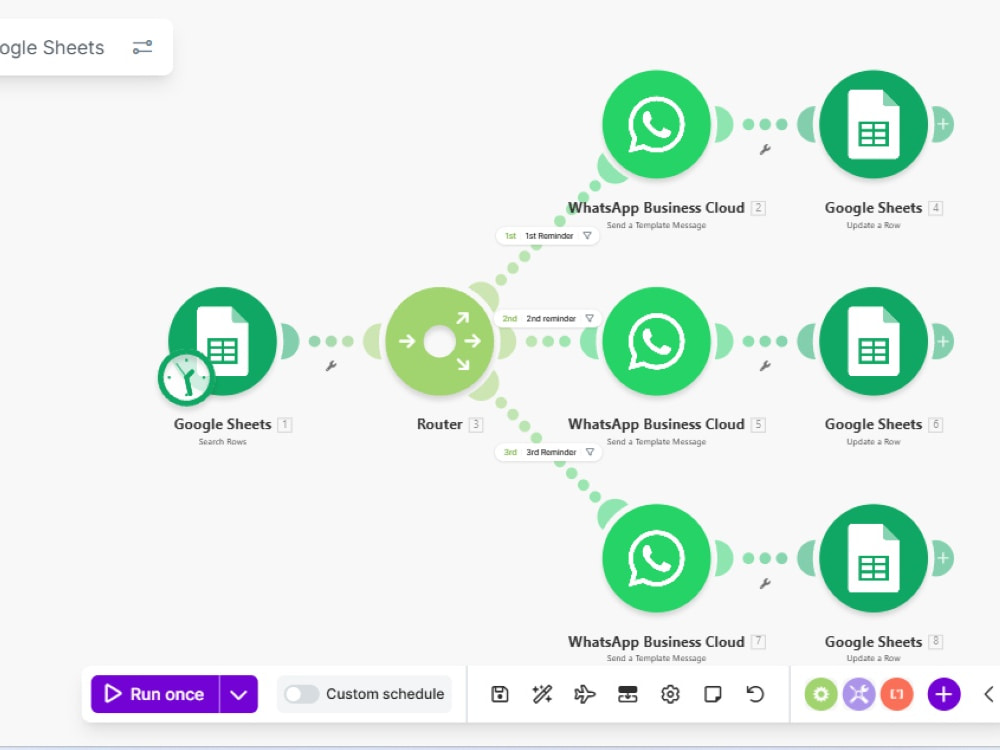Click wrench between Google Sheets 1 and Router
This screenshot has width=1000, height=750.
331,365
